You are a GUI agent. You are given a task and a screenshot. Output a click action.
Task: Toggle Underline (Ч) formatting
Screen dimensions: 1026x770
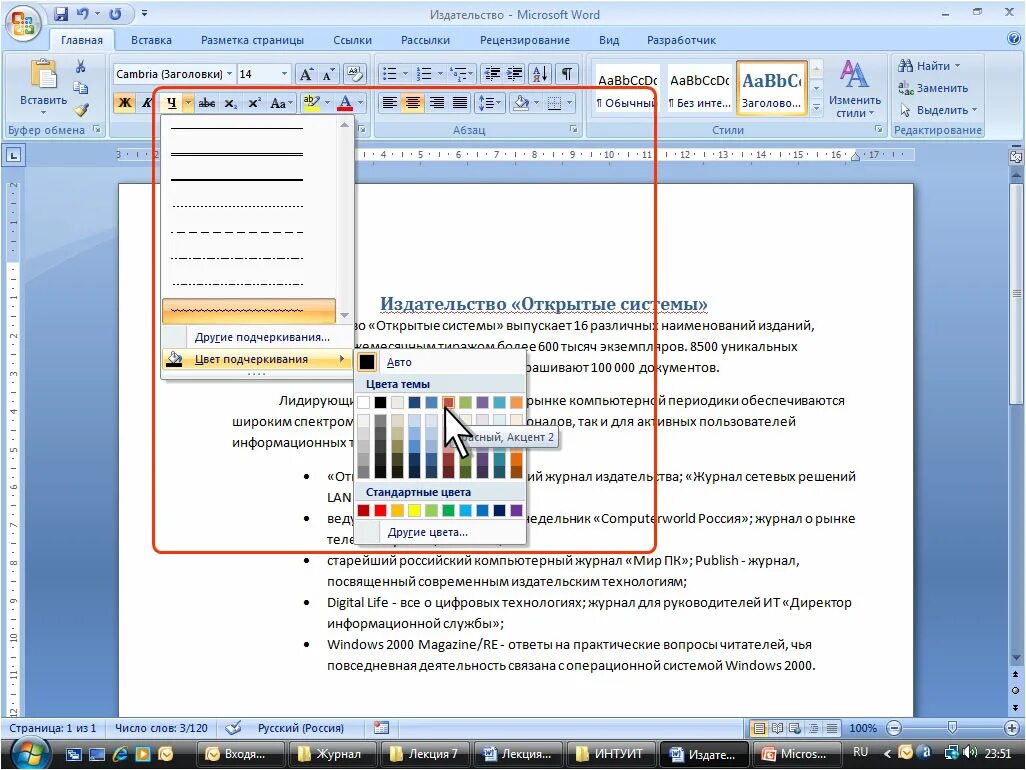(171, 103)
